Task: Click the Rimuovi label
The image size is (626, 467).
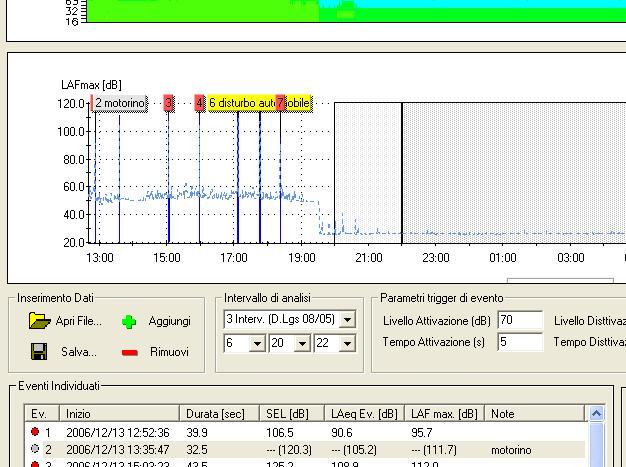Action: coord(169,352)
